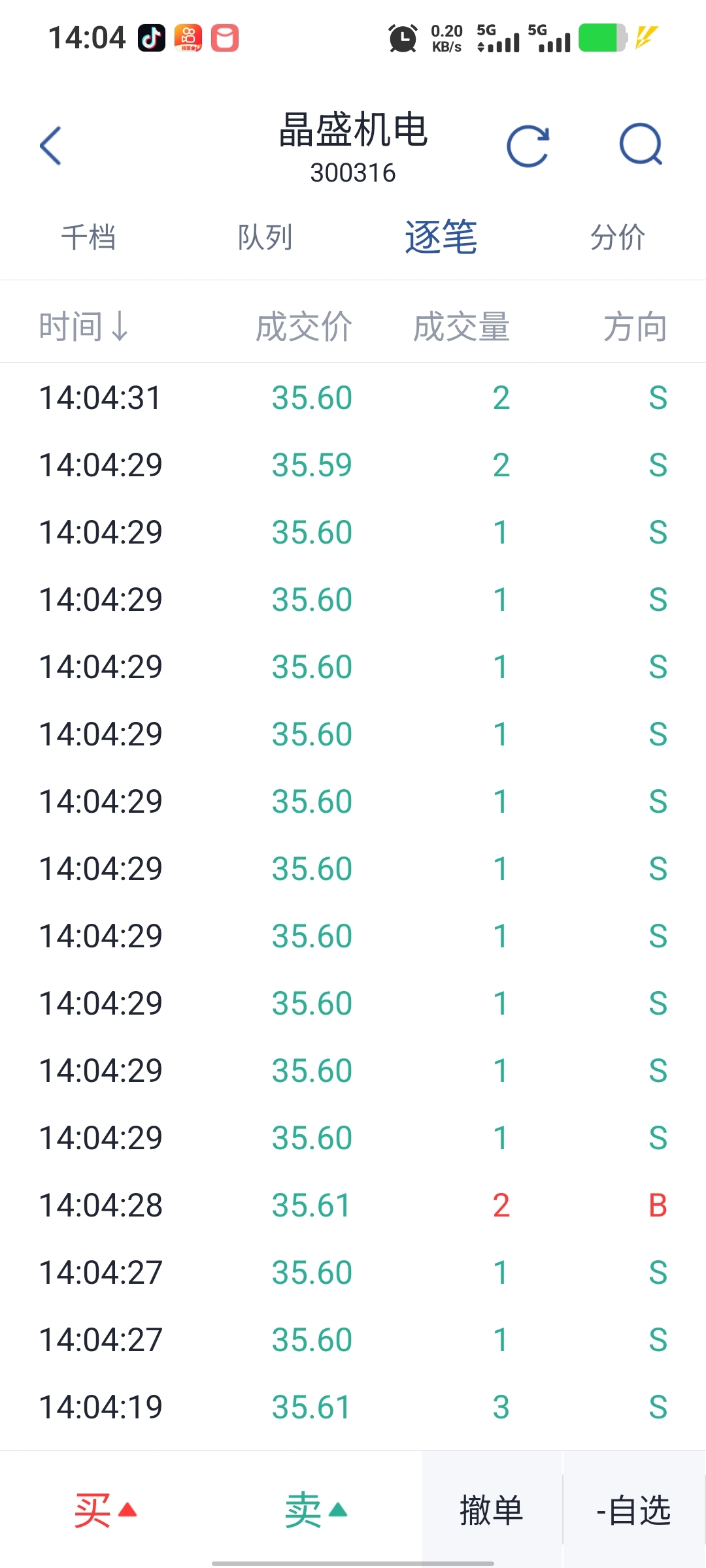
Task: Tap the TikTok icon in status bar
Action: (x=152, y=38)
